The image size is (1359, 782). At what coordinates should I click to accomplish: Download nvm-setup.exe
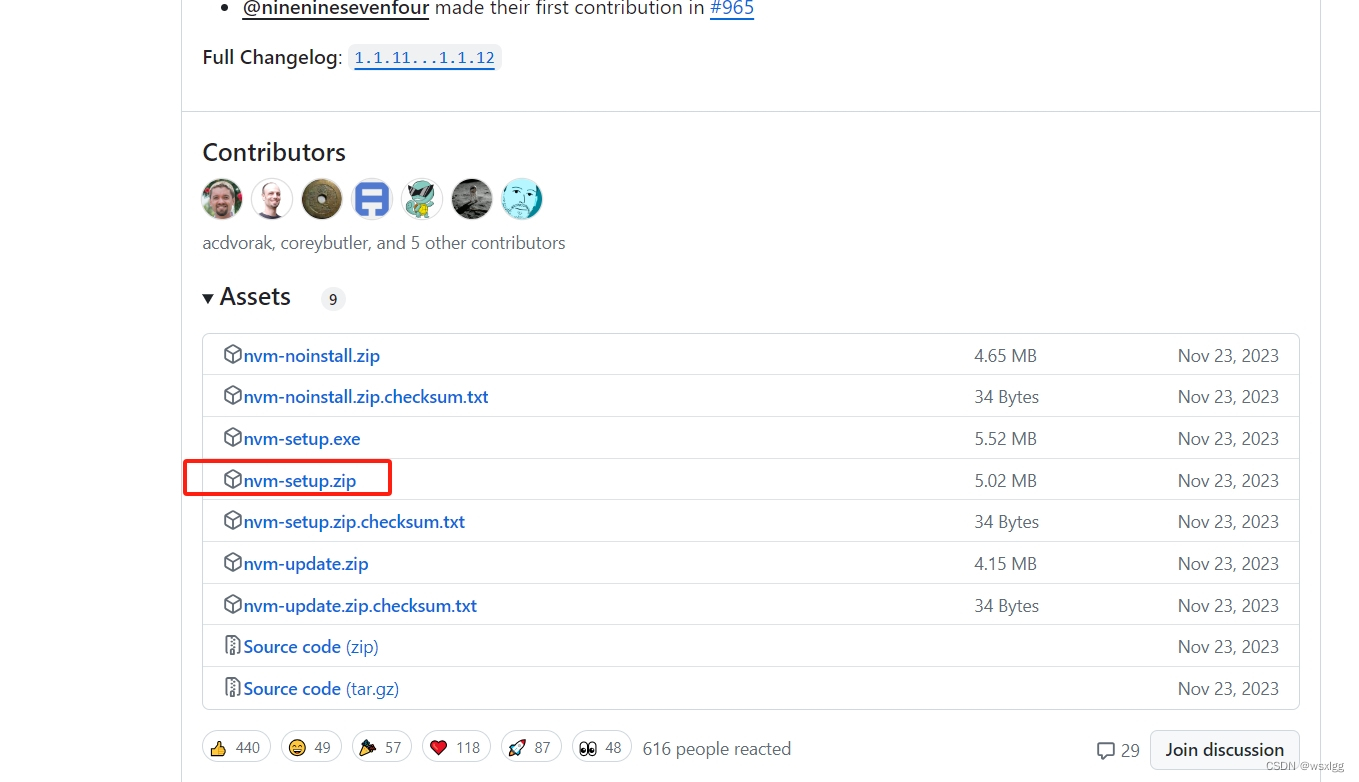pos(302,439)
